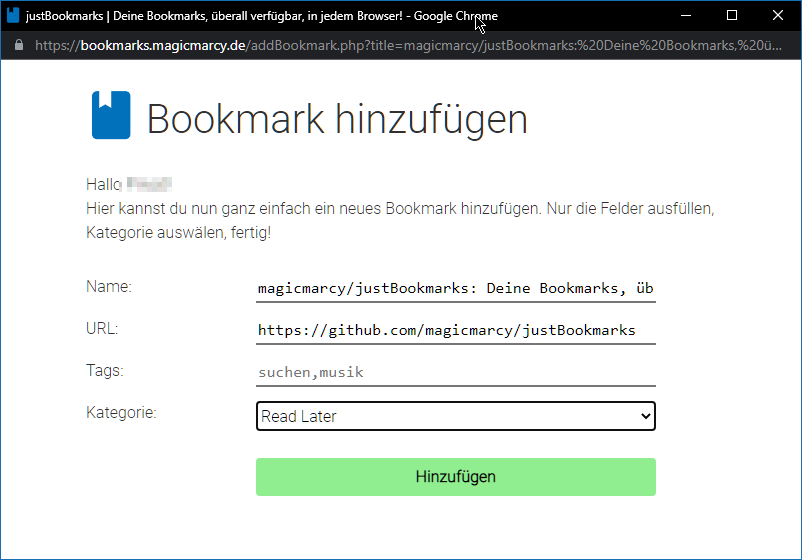
Task: Close the Chrome popup window
Action: point(778,15)
